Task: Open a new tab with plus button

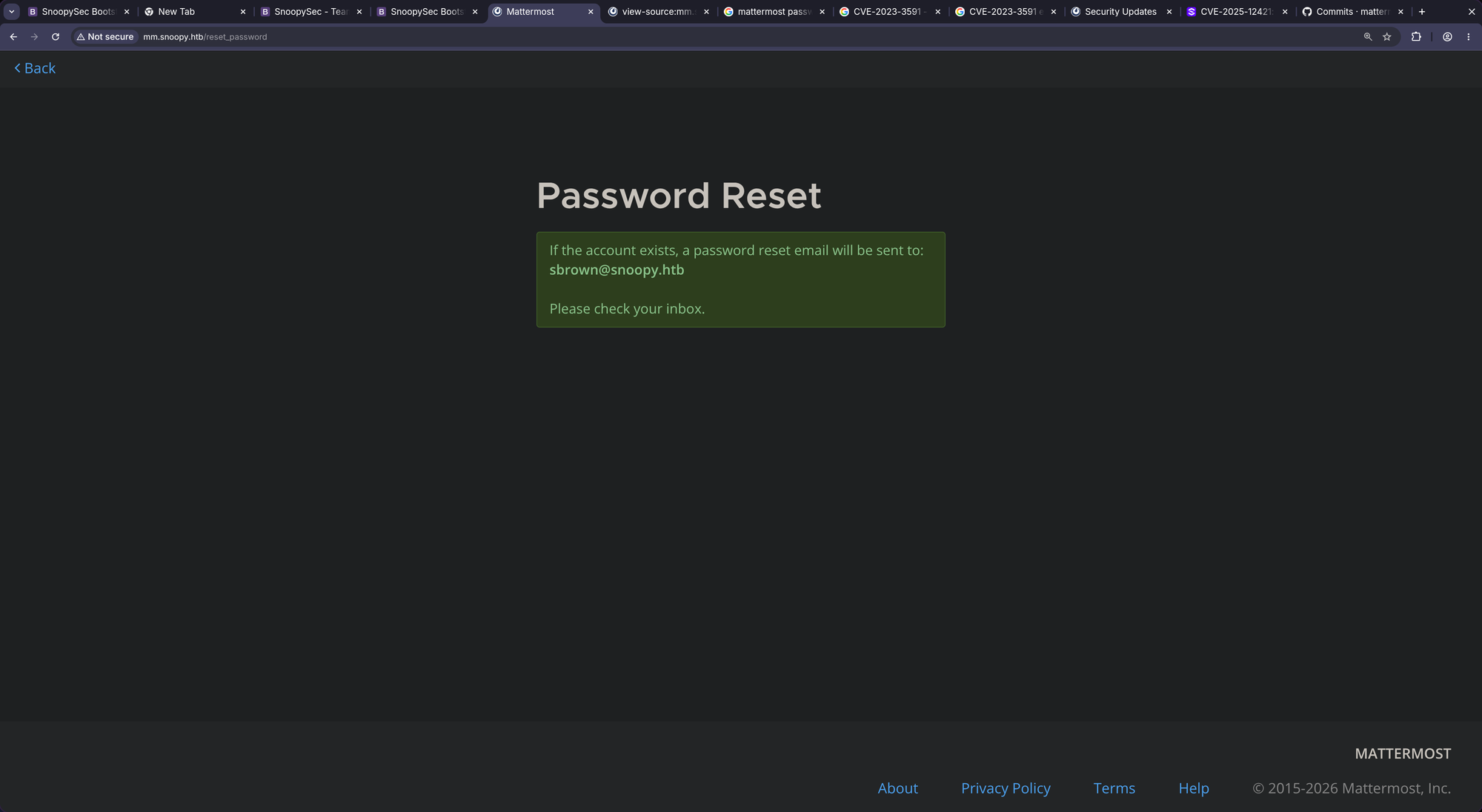Action: pos(1421,12)
